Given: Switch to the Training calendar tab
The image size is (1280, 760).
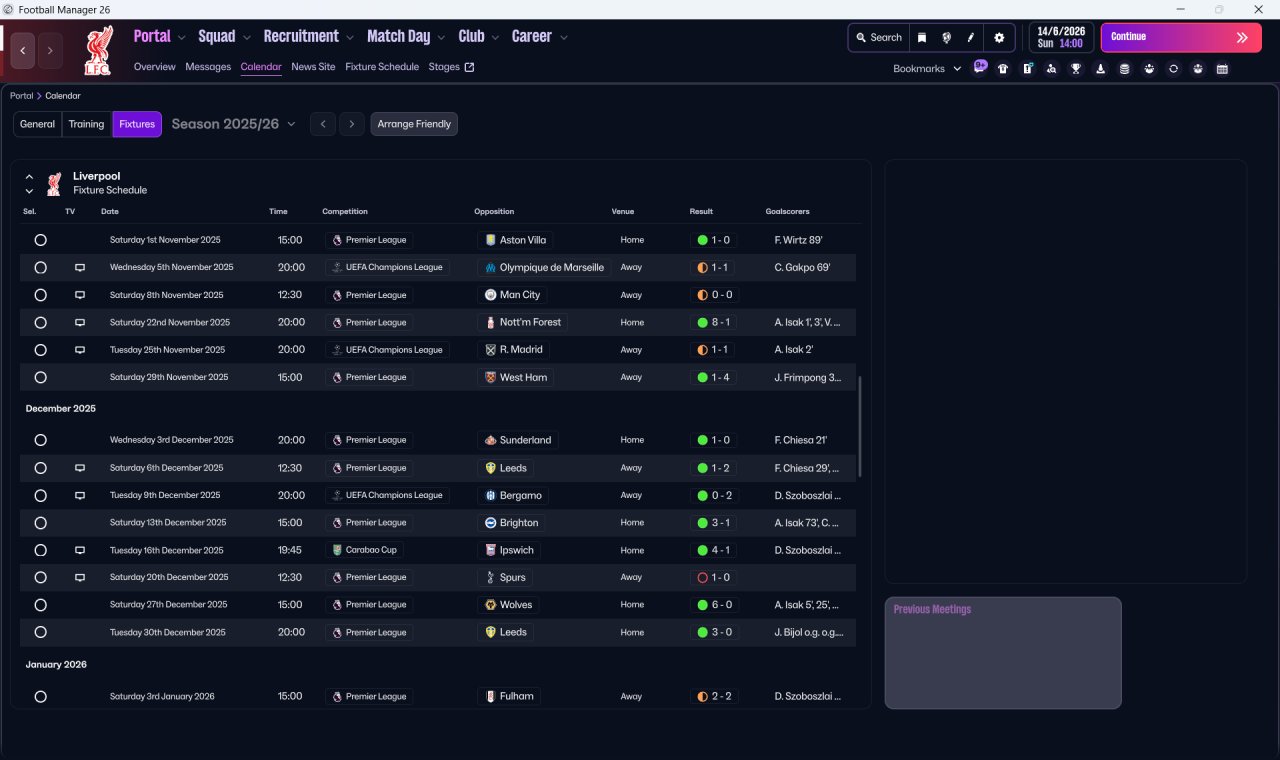Looking at the screenshot, I should click(x=86, y=124).
